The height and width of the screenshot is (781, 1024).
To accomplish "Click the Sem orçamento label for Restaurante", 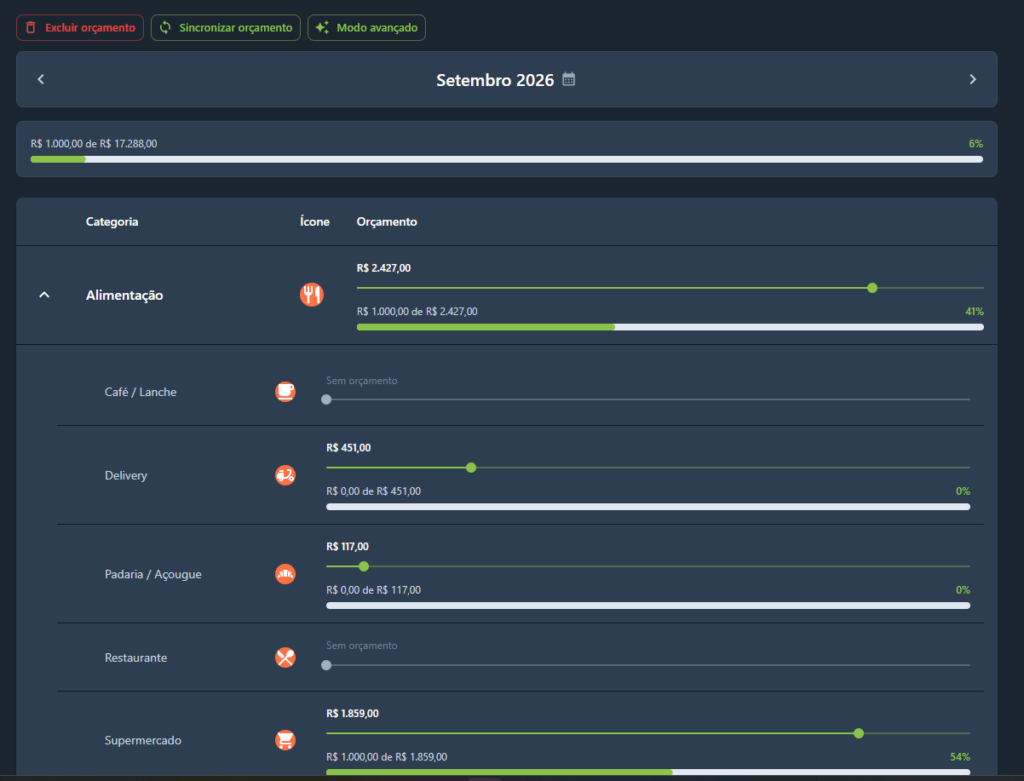I will pyautogui.click(x=361, y=646).
